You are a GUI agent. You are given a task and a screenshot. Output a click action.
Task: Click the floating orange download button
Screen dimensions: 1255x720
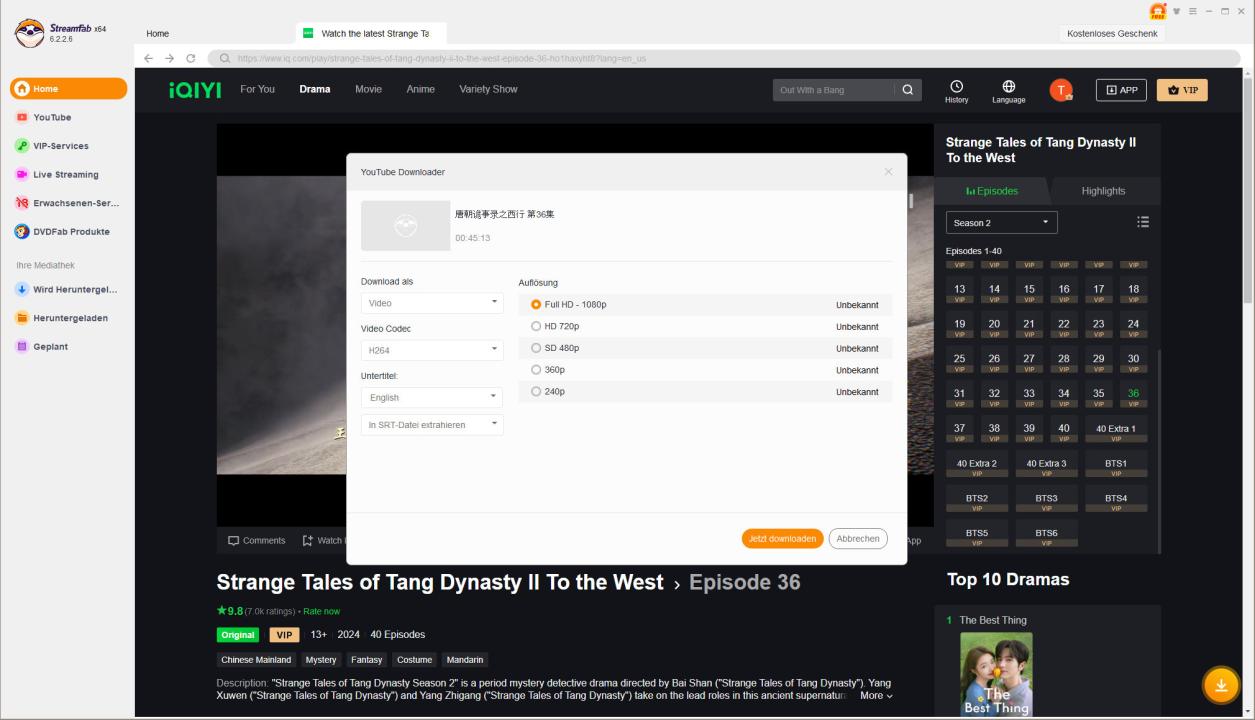click(x=1220, y=685)
